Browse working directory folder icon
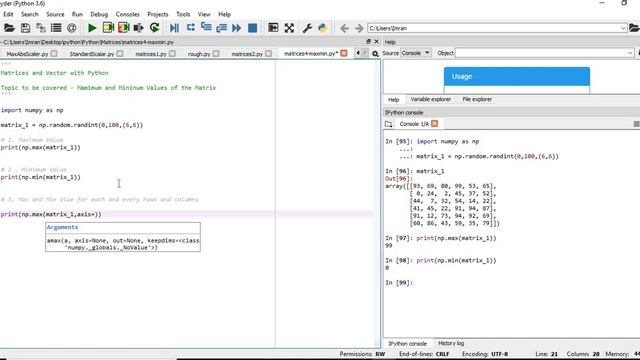Image resolution: width=640 pixels, height=360 pixels. pyautogui.click(x=634, y=28)
